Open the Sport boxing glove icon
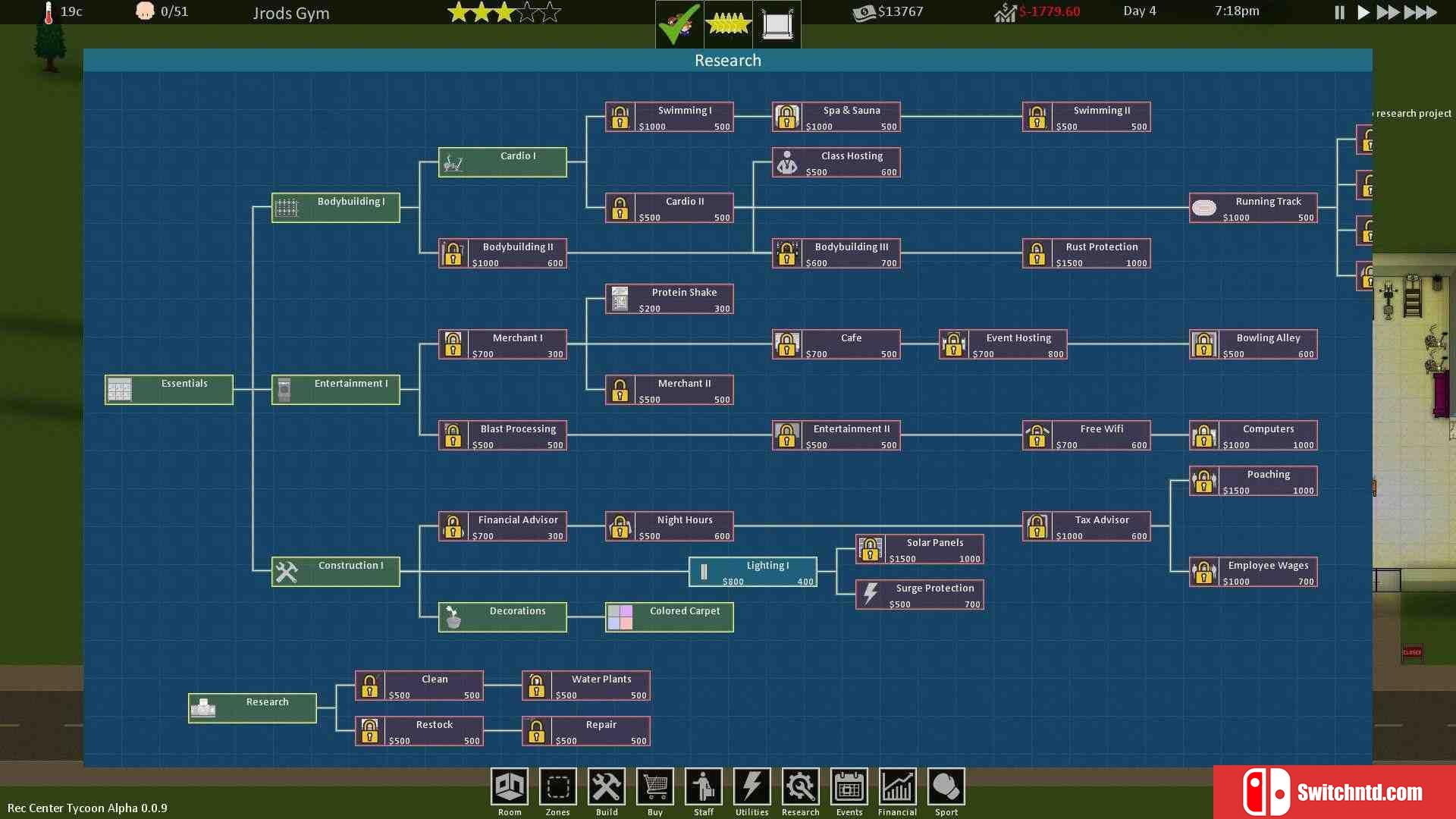Image resolution: width=1456 pixels, height=819 pixels. (946, 787)
